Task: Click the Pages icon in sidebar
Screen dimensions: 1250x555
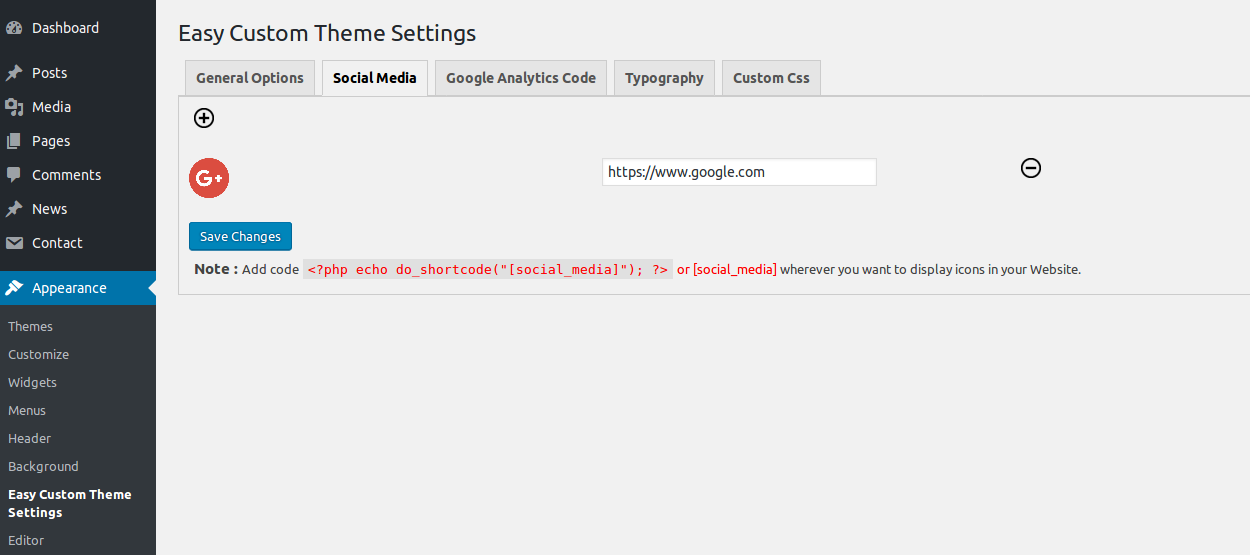Action: click(x=14, y=141)
